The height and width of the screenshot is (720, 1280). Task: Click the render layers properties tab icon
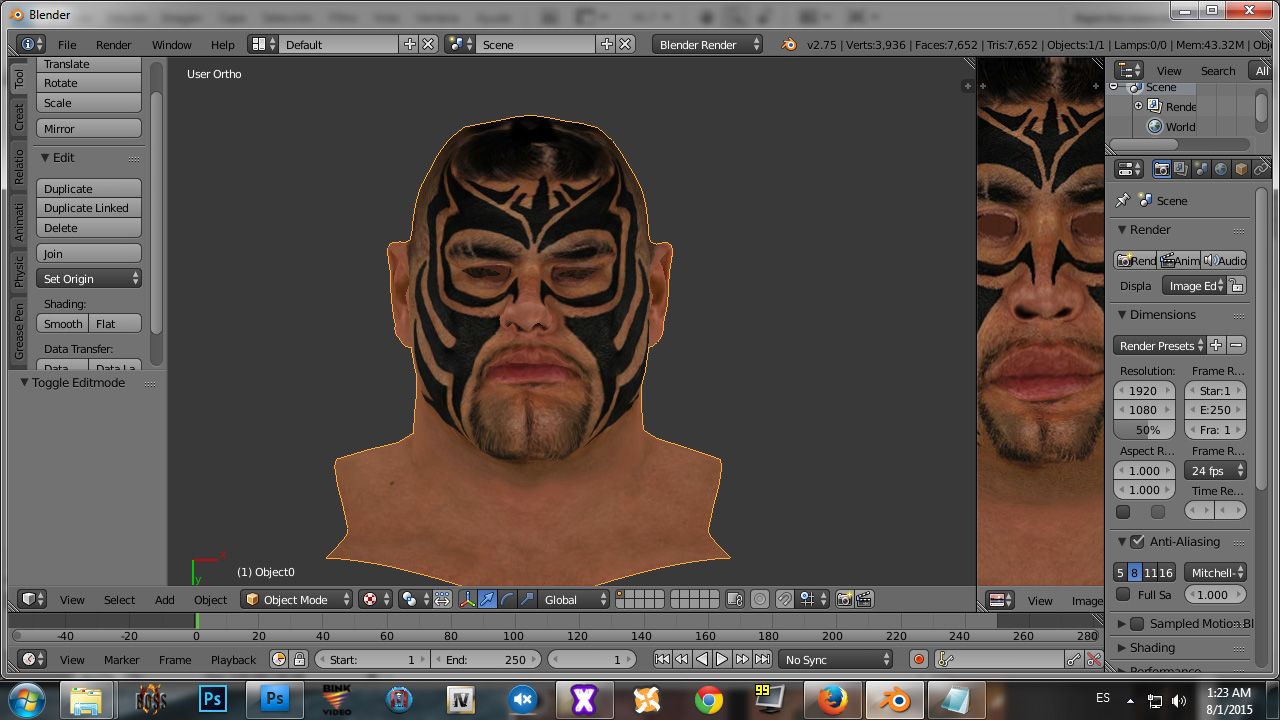tap(1181, 169)
